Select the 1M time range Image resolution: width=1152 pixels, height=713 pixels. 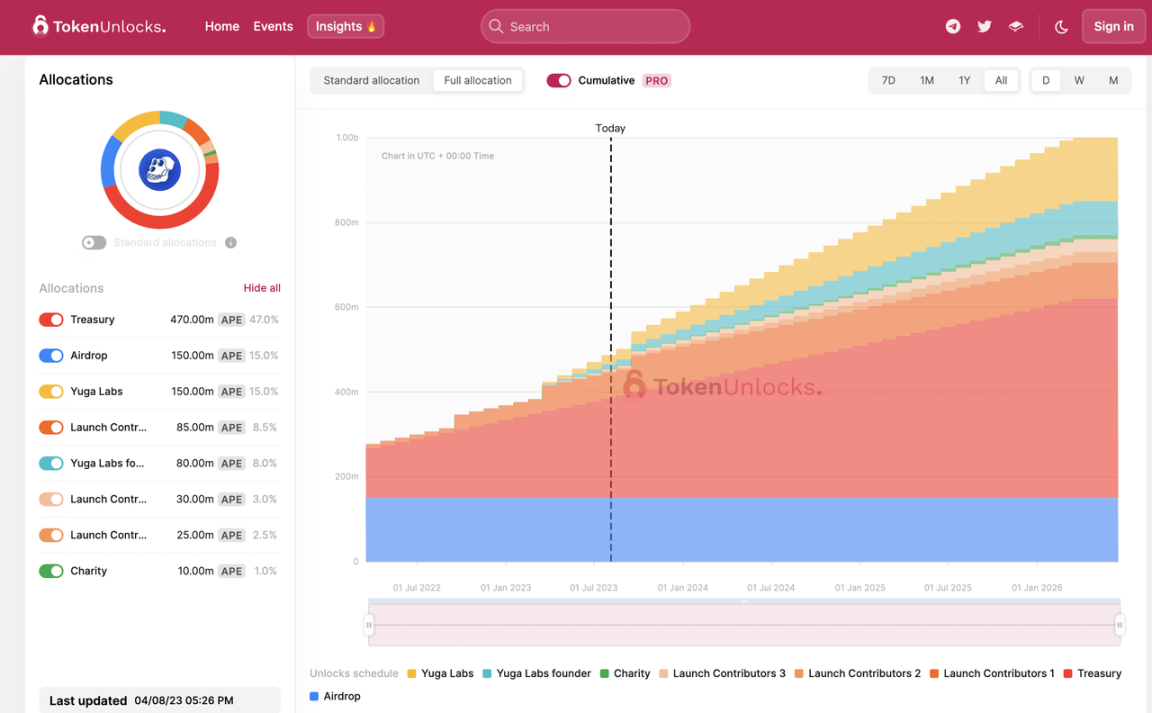(927, 81)
